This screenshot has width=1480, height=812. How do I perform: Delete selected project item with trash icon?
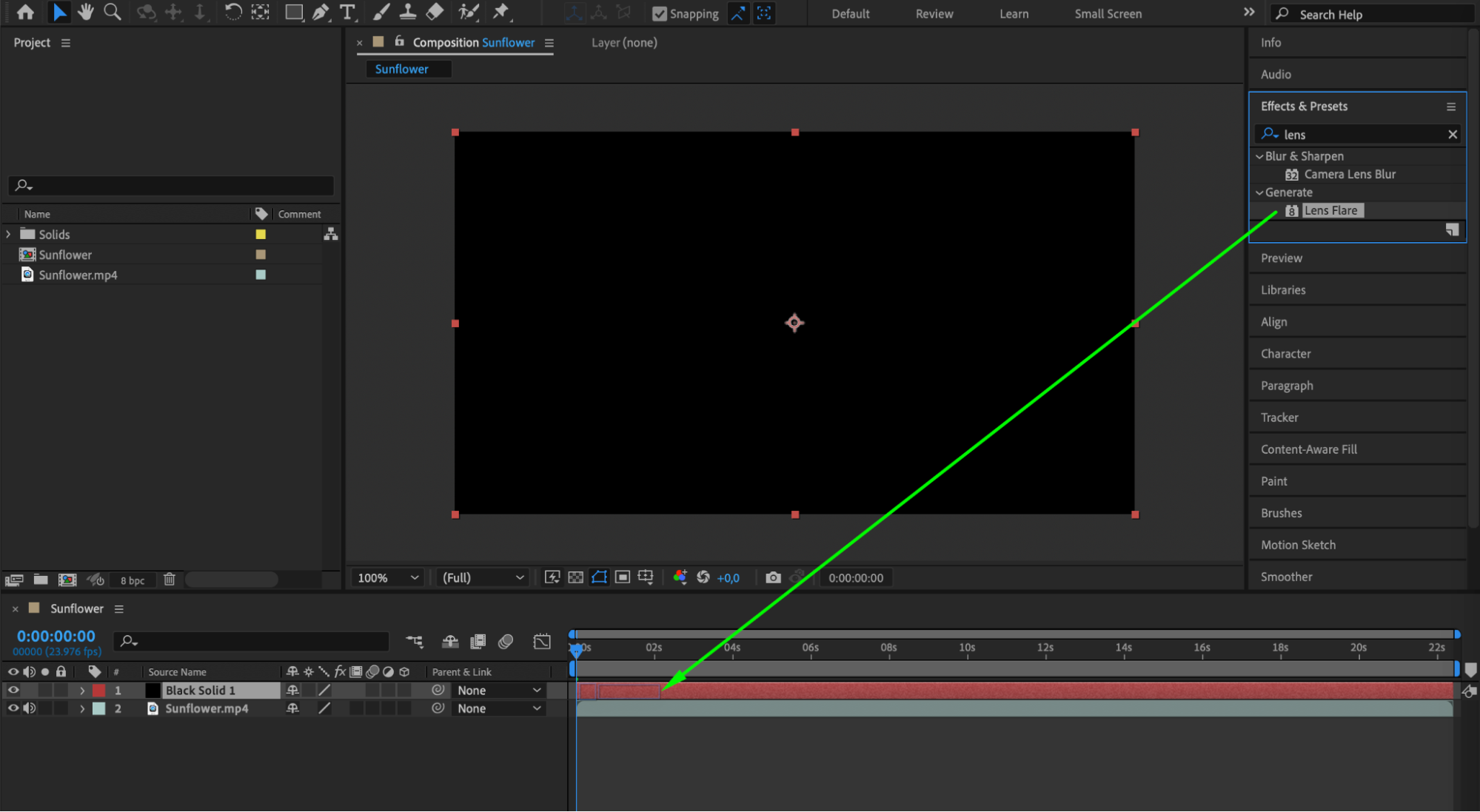point(170,580)
